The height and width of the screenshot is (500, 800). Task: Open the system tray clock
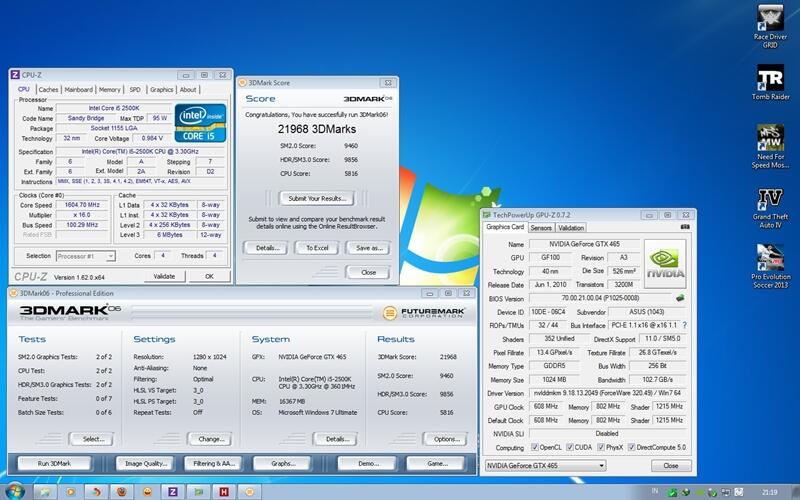click(769, 492)
